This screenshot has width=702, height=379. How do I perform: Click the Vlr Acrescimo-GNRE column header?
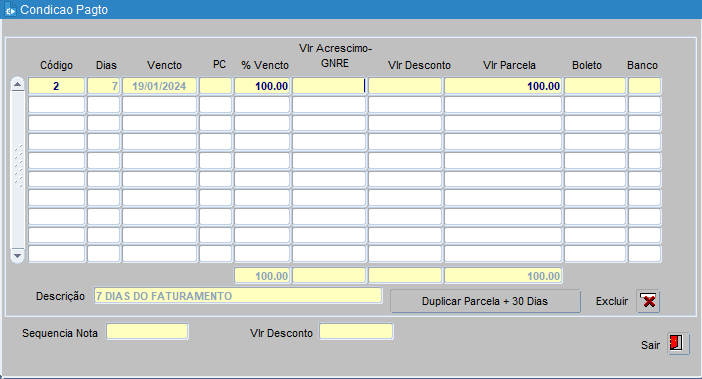335,56
